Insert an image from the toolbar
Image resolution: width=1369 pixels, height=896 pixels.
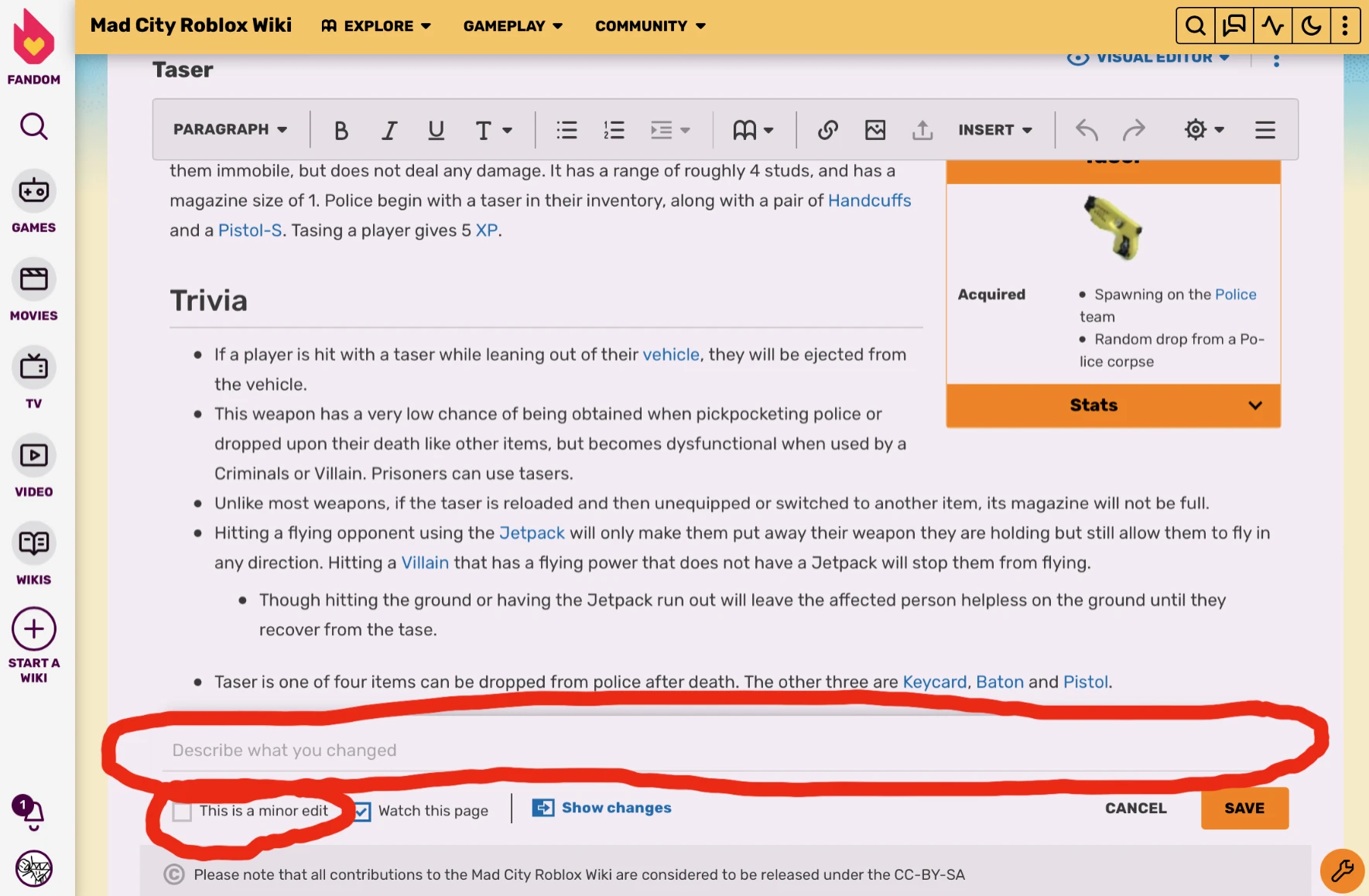pos(874,130)
